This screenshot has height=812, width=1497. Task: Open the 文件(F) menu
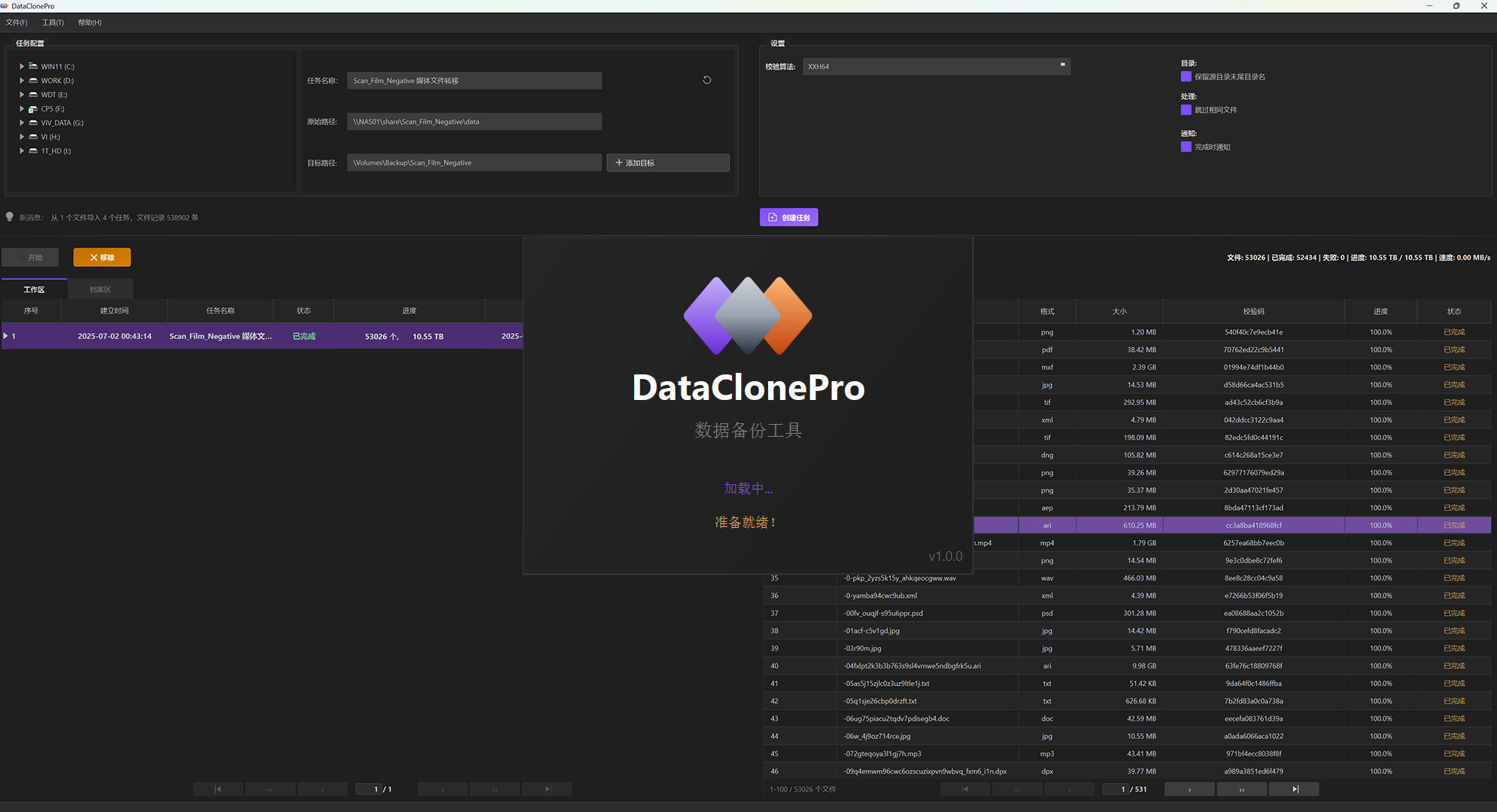tap(17, 23)
